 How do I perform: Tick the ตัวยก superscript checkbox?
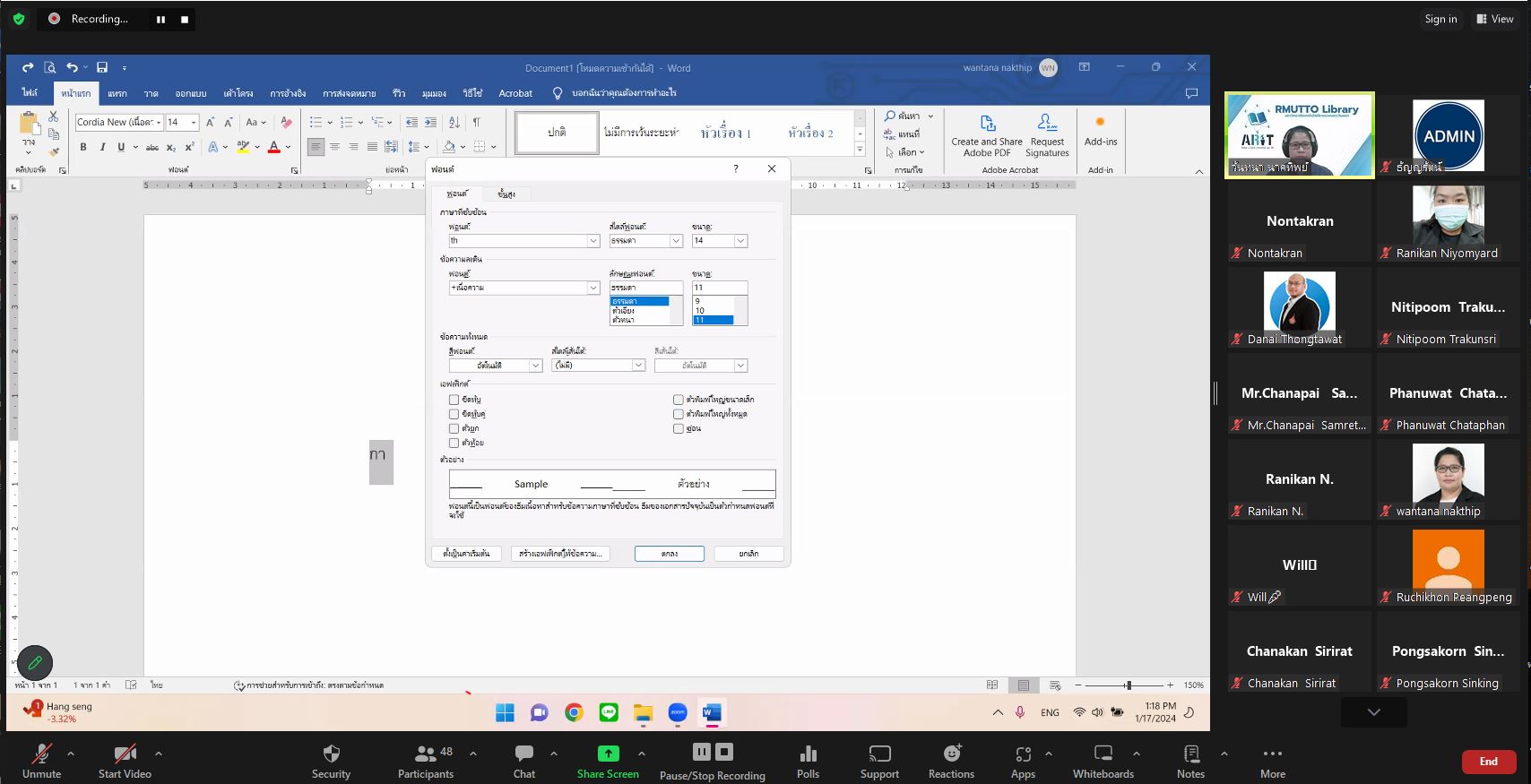coord(454,428)
